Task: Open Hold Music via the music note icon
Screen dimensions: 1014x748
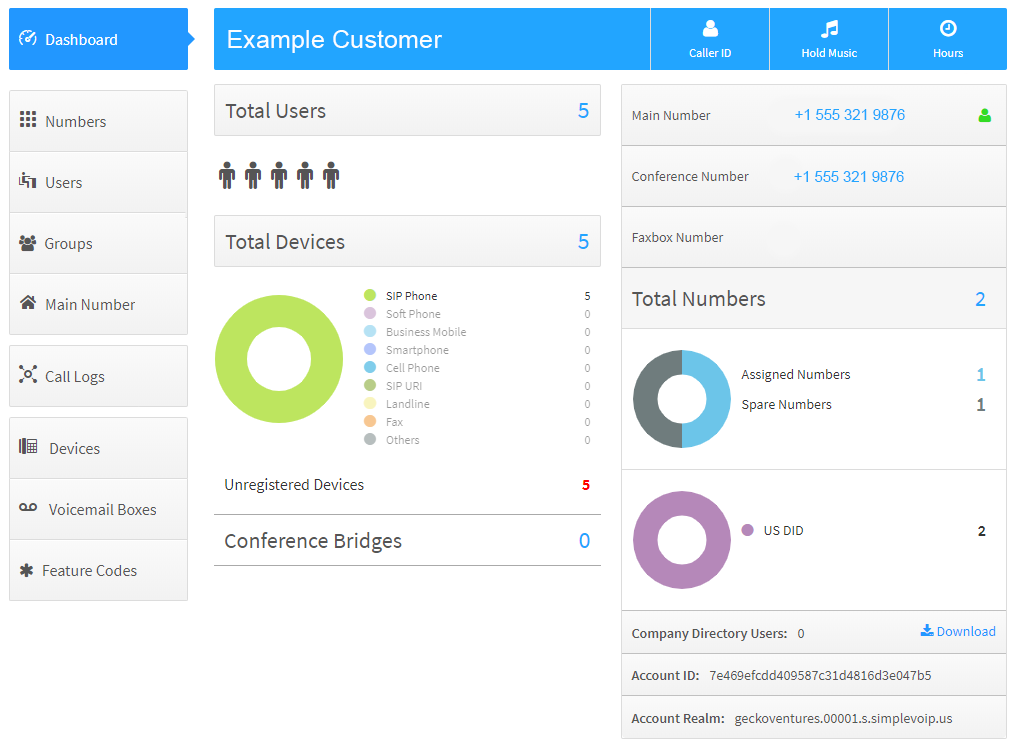Action: pyautogui.click(x=829, y=29)
